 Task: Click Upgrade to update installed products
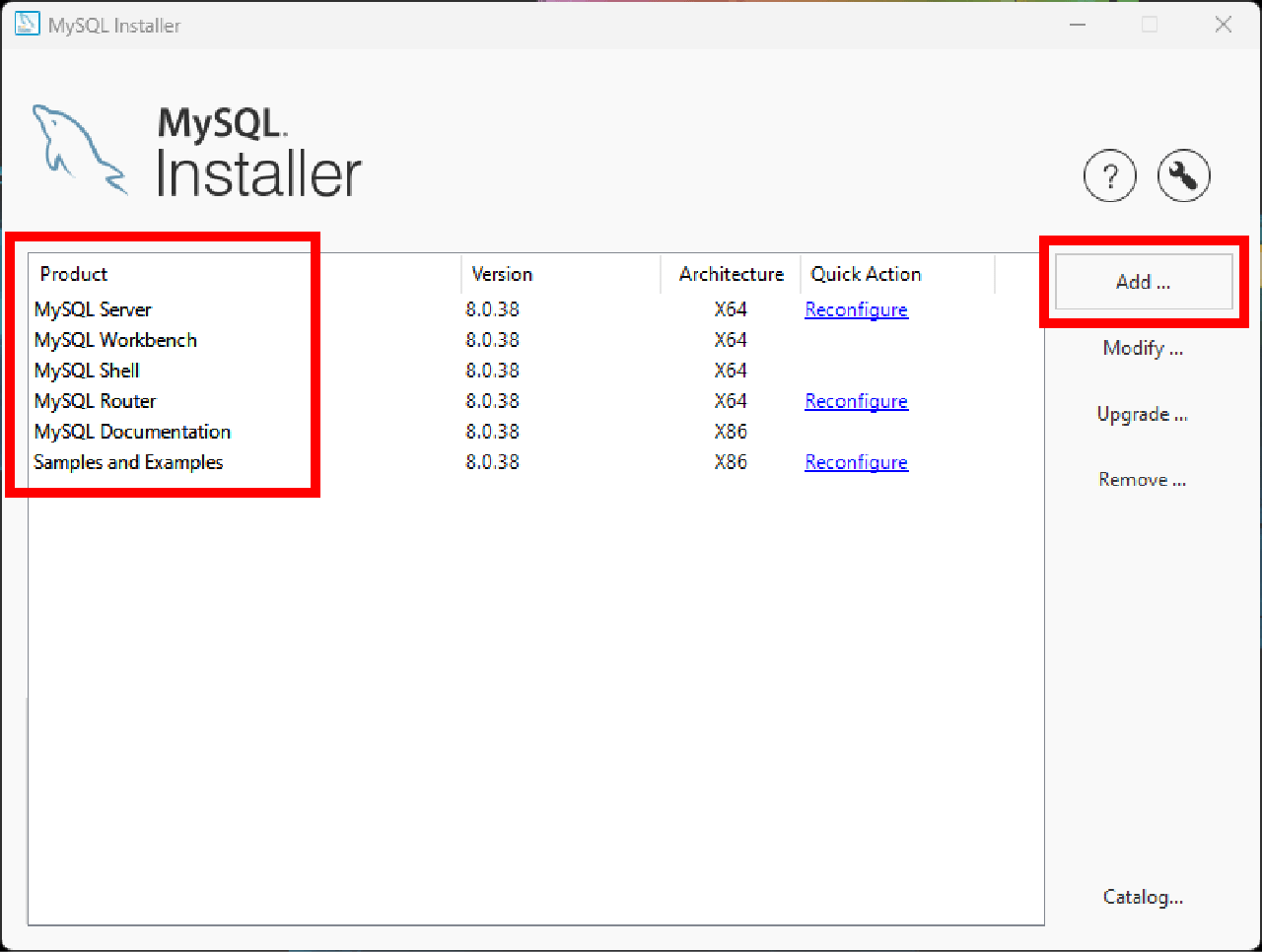click(x=1143, y=414)
